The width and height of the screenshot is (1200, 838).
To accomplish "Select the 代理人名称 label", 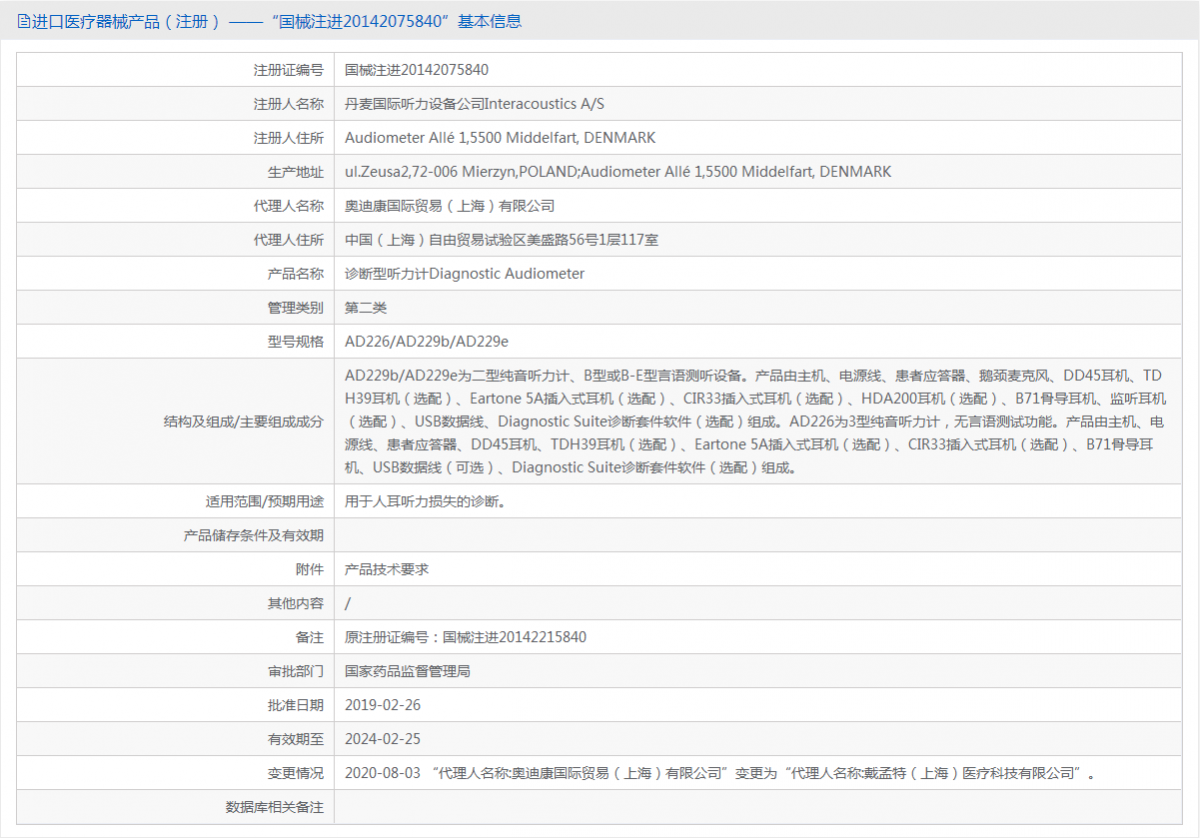I will coord(289,206).
